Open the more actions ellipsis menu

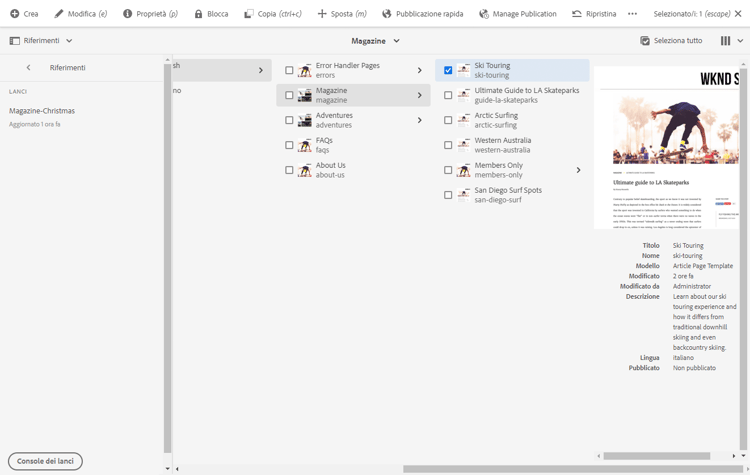click(632, 14)
